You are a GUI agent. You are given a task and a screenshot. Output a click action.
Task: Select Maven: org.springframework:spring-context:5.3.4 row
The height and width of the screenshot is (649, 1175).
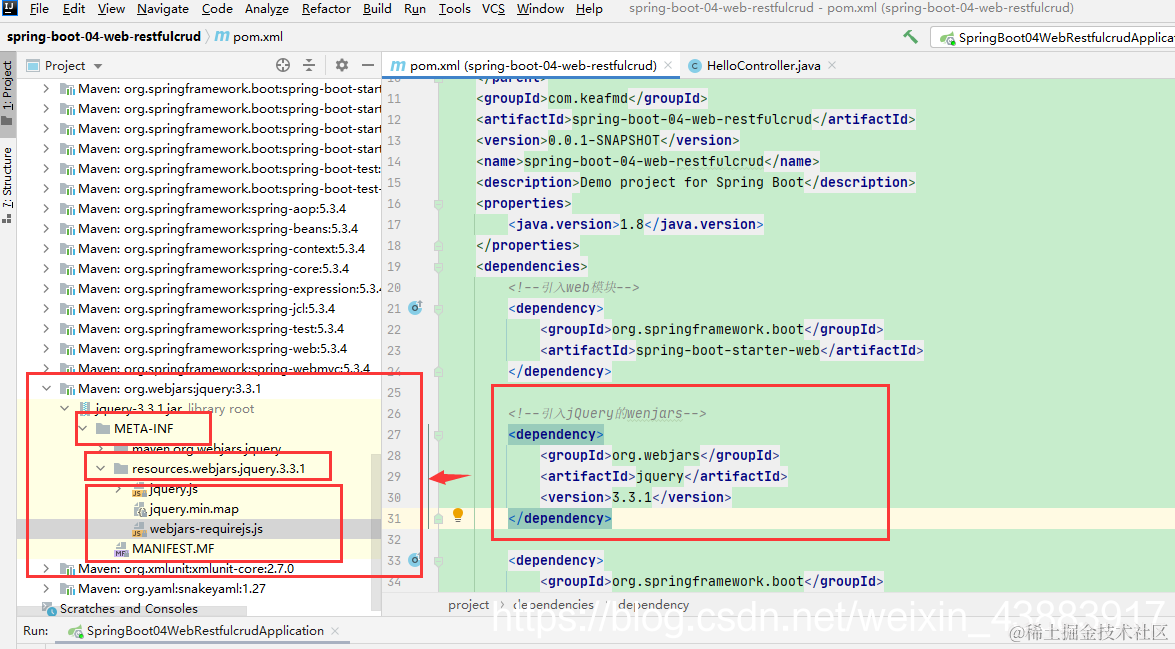(199, 248)
